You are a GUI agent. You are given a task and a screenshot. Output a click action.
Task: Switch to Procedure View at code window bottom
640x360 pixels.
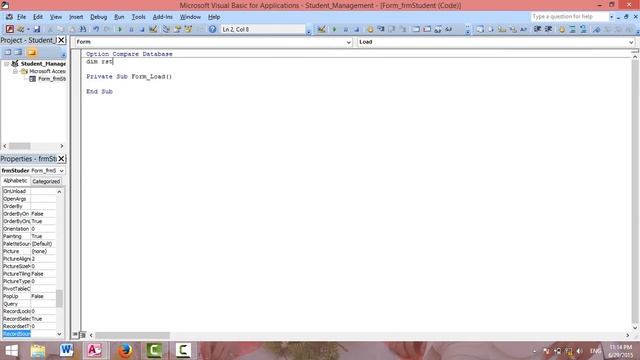pyautogui.click(x=76, y=335)
